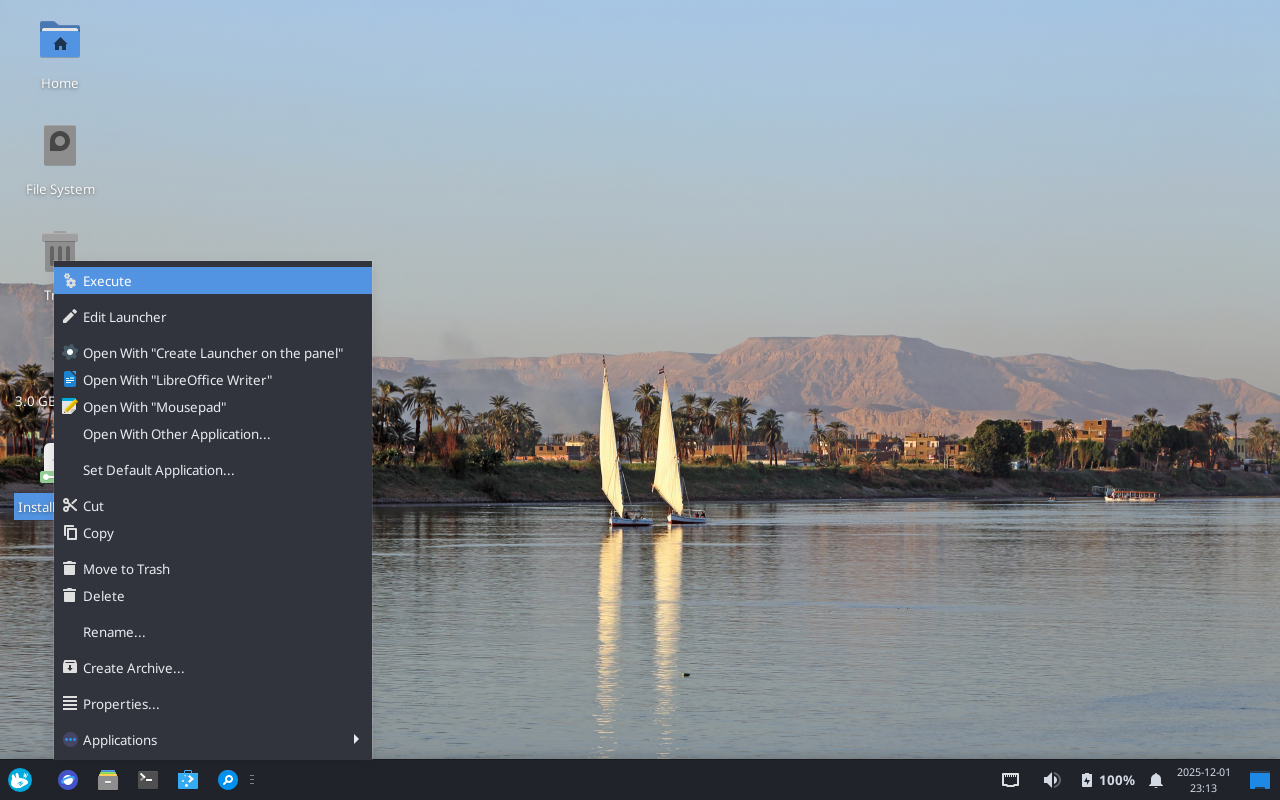Screen dimensions: 1280x800
Task: Open the file manager panel launcher
Action: click(108, 780)
